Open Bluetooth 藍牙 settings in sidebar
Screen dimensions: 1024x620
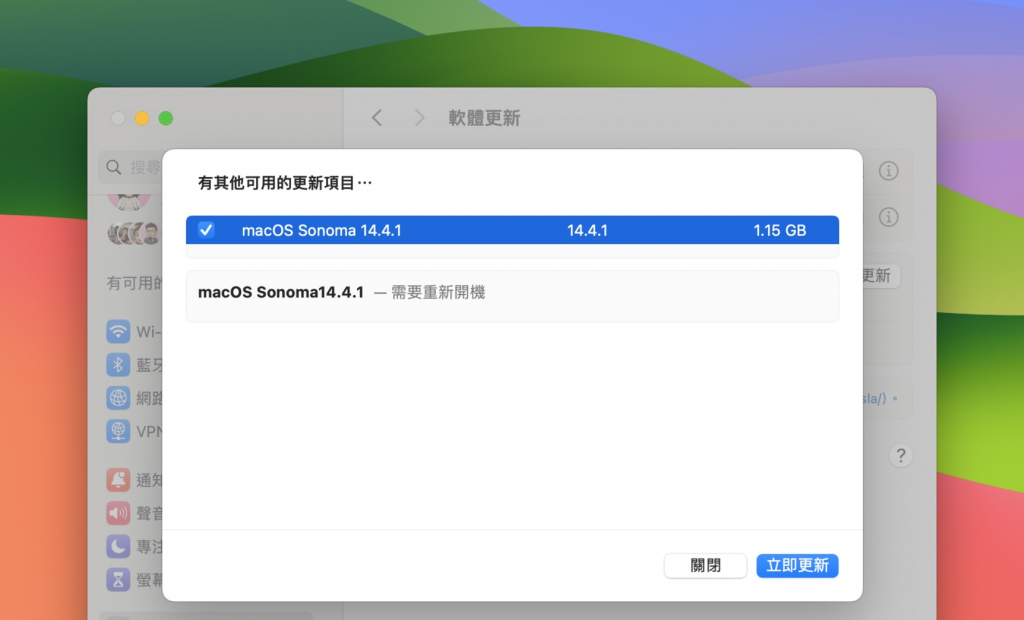coord(134,365)
